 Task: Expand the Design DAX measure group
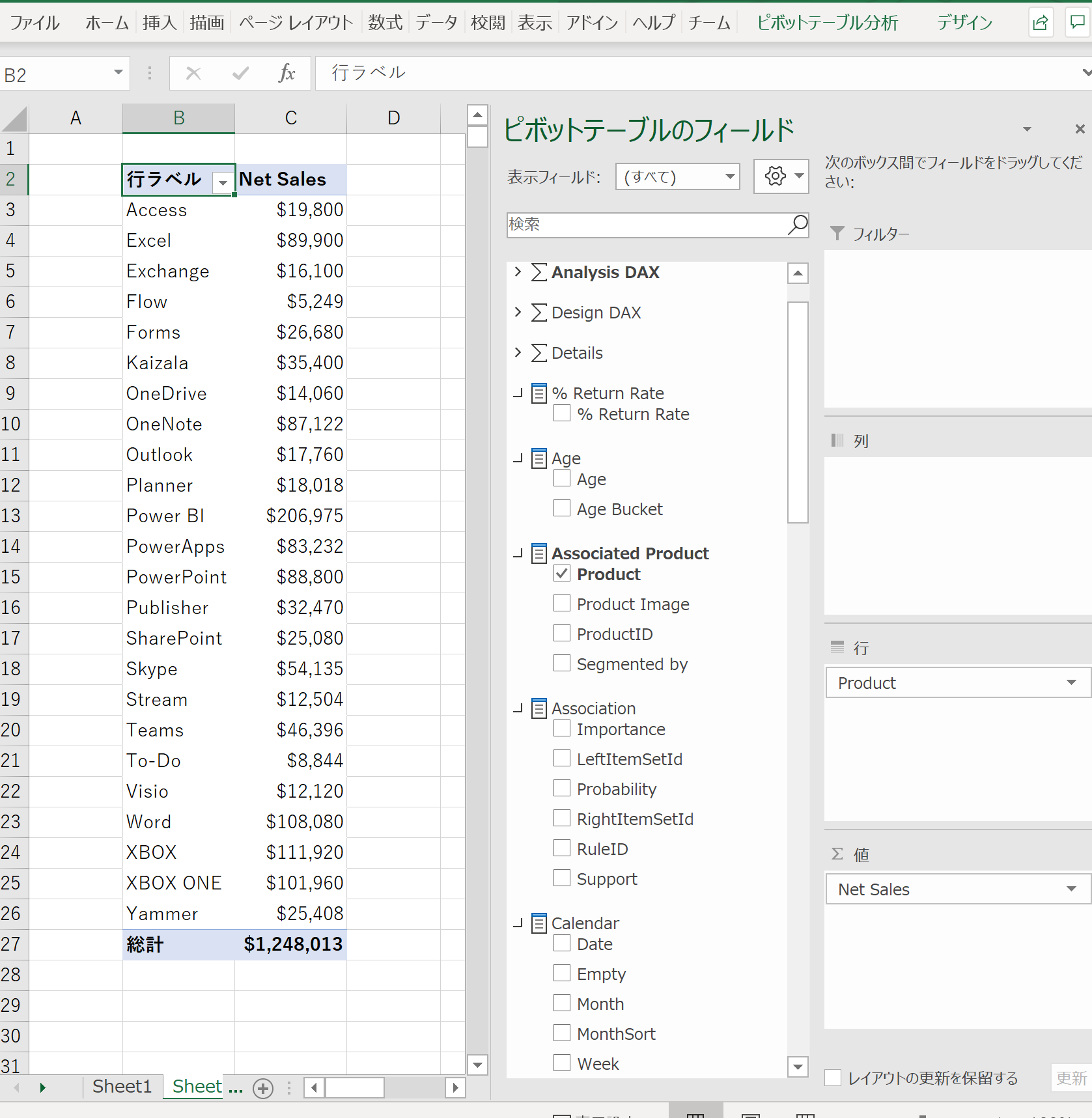point(518,312)
